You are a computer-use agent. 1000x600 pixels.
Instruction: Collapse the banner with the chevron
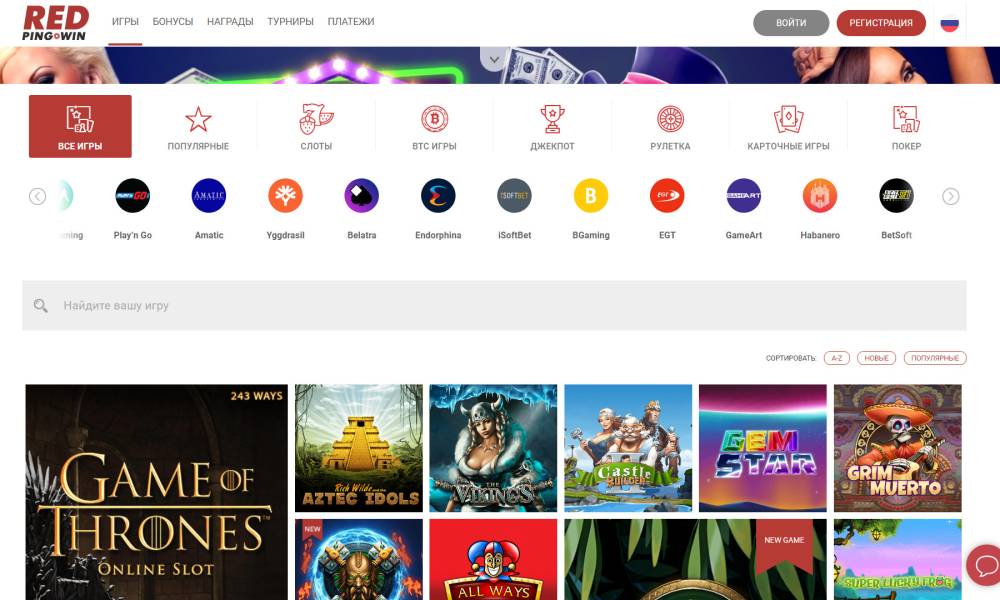point(494,60)
